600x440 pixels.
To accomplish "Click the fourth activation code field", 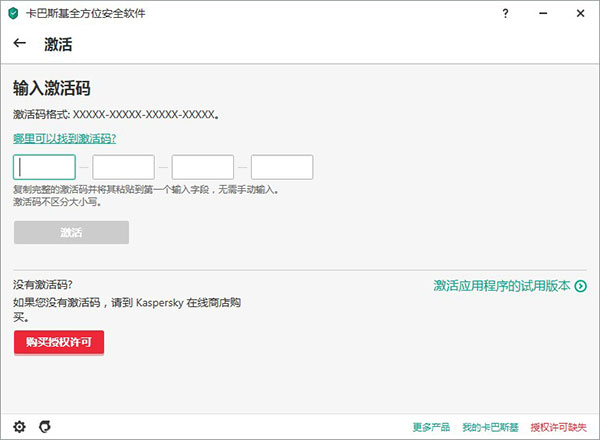I will [x=282, y=167].
